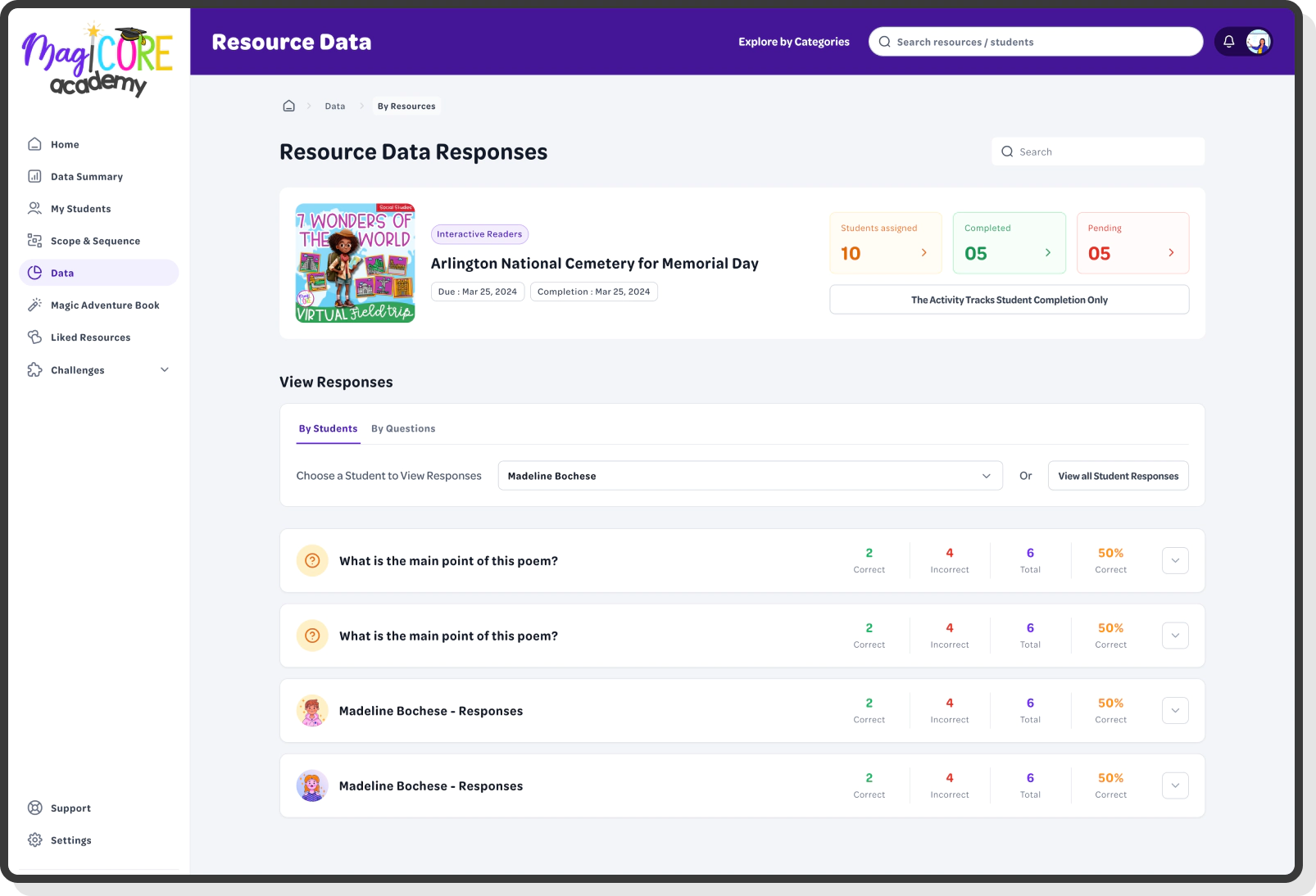Click View all Student Responses button
The width and height of the screenshot is (1316, 896).
click(1118, 475)
